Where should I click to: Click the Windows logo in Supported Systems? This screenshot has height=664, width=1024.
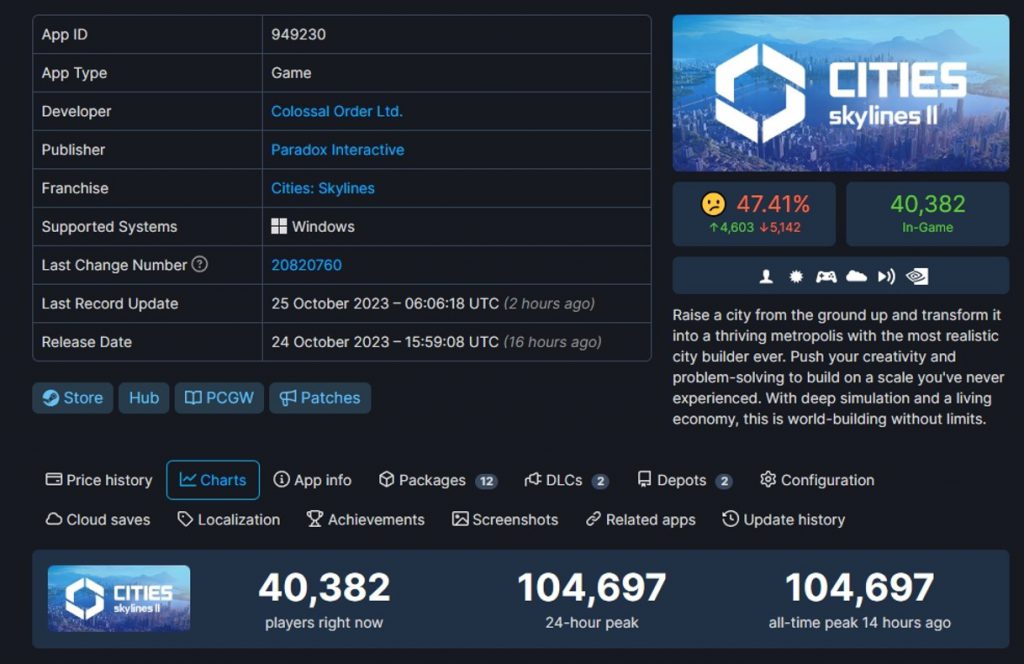pos(279,227)
